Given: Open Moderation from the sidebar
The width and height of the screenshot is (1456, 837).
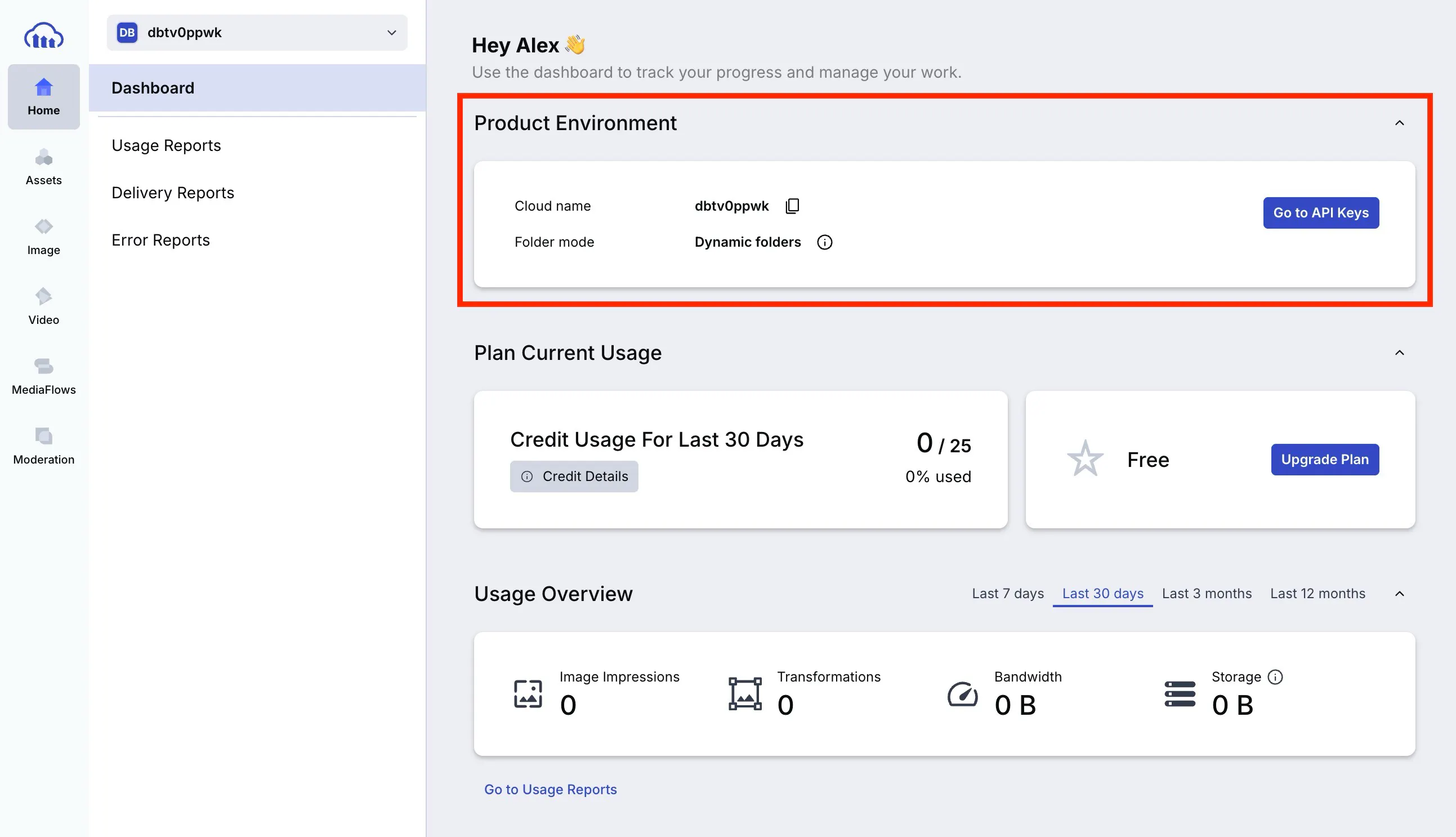Looking at the screenshot, I should tap(44, 446).
